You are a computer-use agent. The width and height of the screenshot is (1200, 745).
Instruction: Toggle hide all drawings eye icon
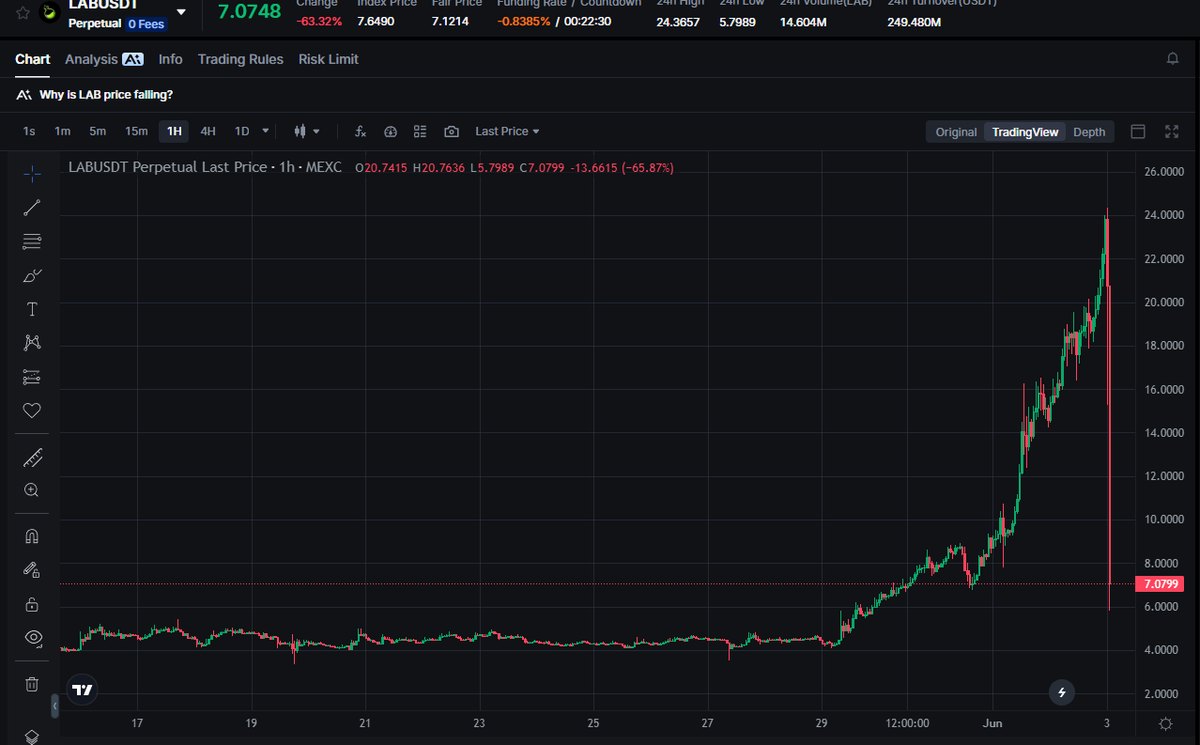click(x=32, y=638)
